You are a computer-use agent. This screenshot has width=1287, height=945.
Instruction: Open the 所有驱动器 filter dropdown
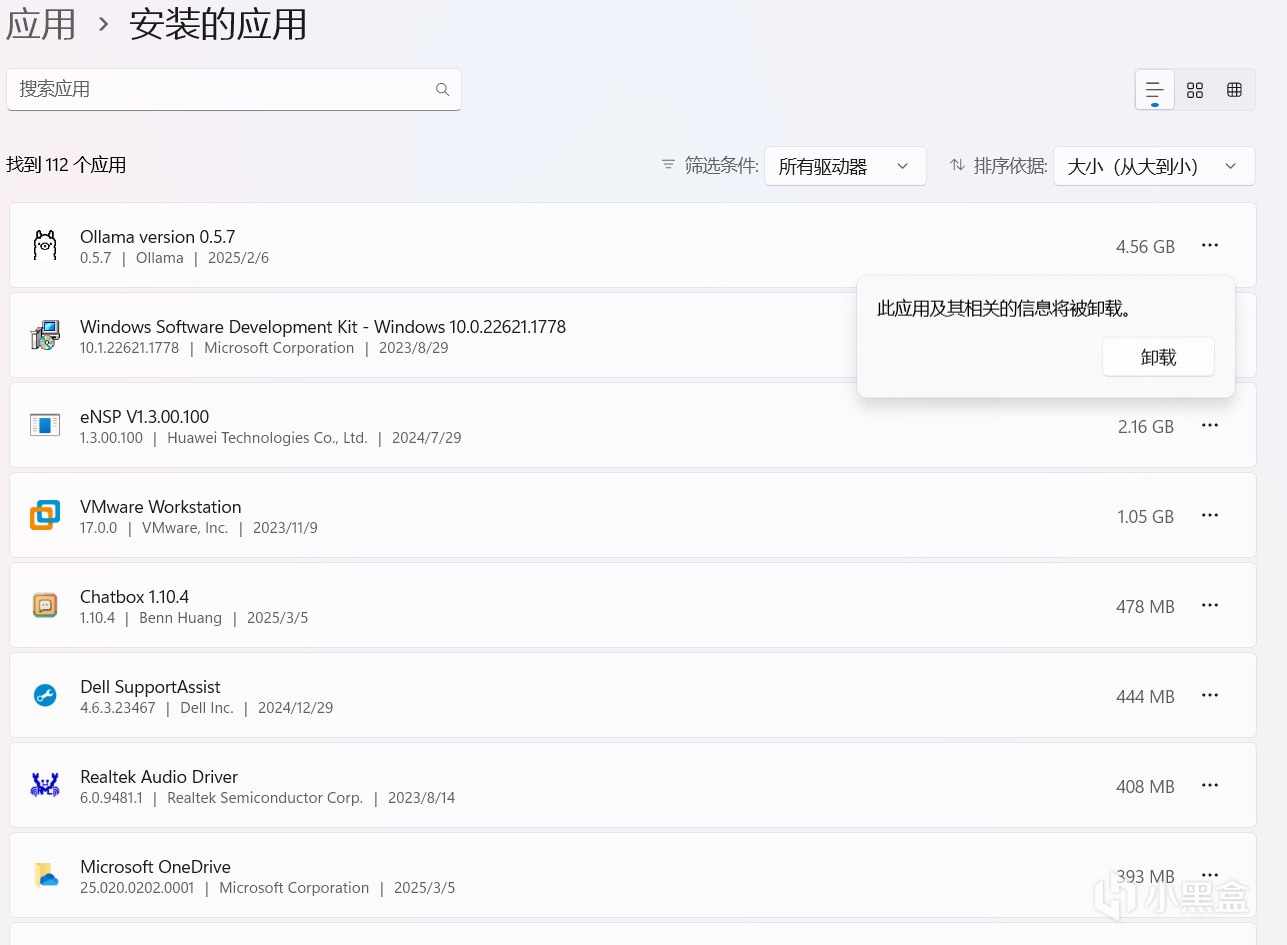coord(845,166)
